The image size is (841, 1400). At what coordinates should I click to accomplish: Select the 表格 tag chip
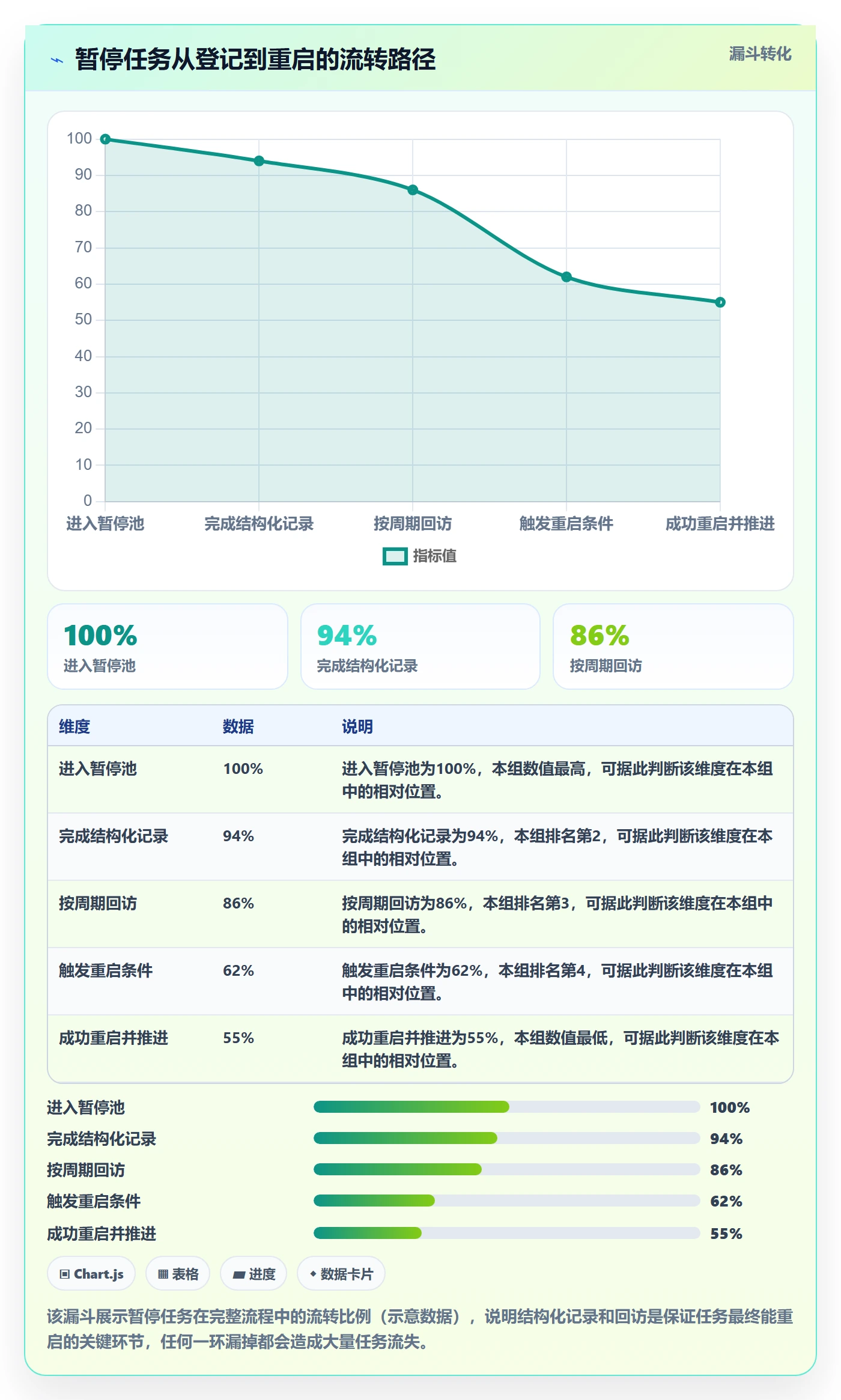tap(178, 1274)
